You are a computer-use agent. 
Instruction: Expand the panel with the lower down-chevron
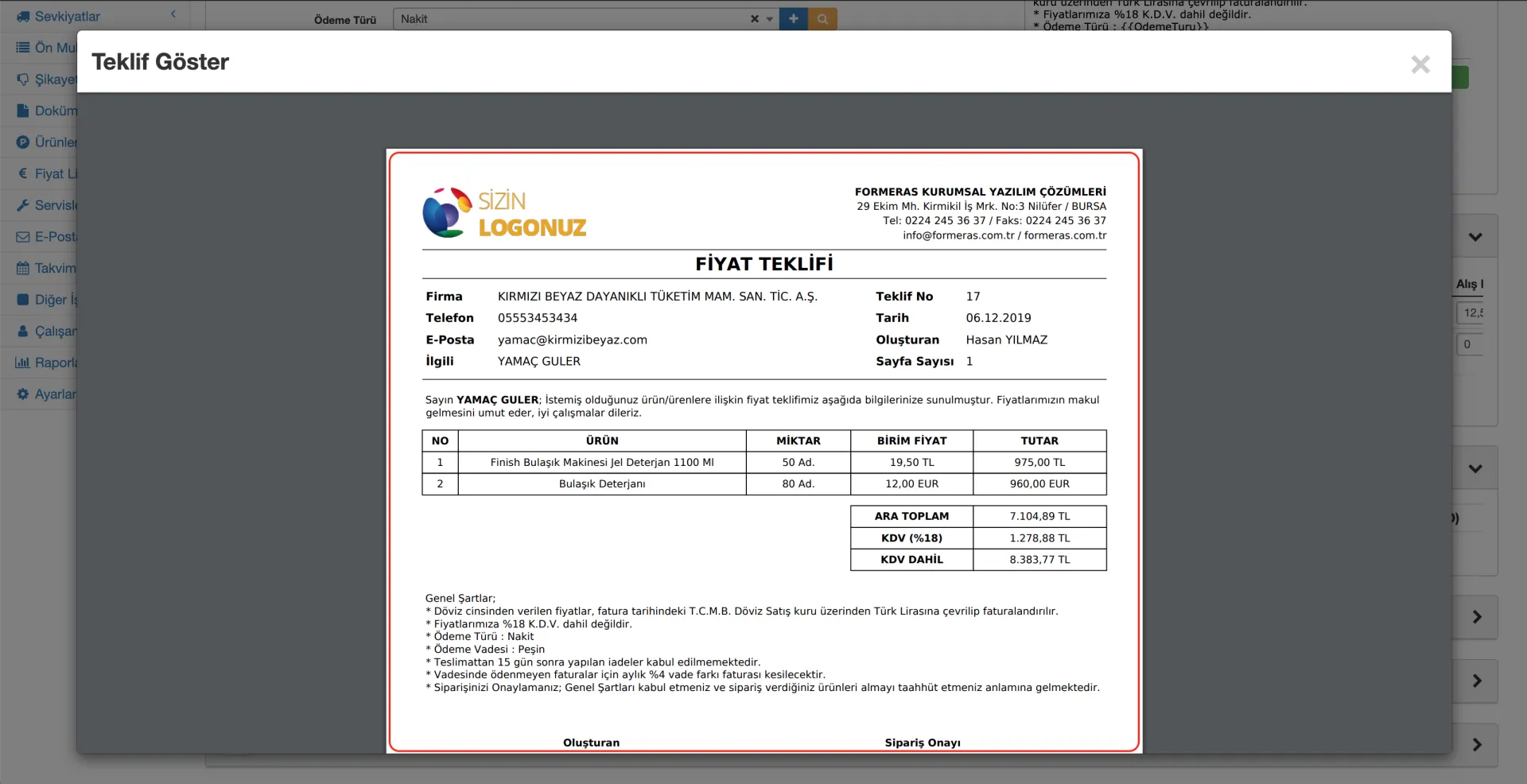point(1475,469)
